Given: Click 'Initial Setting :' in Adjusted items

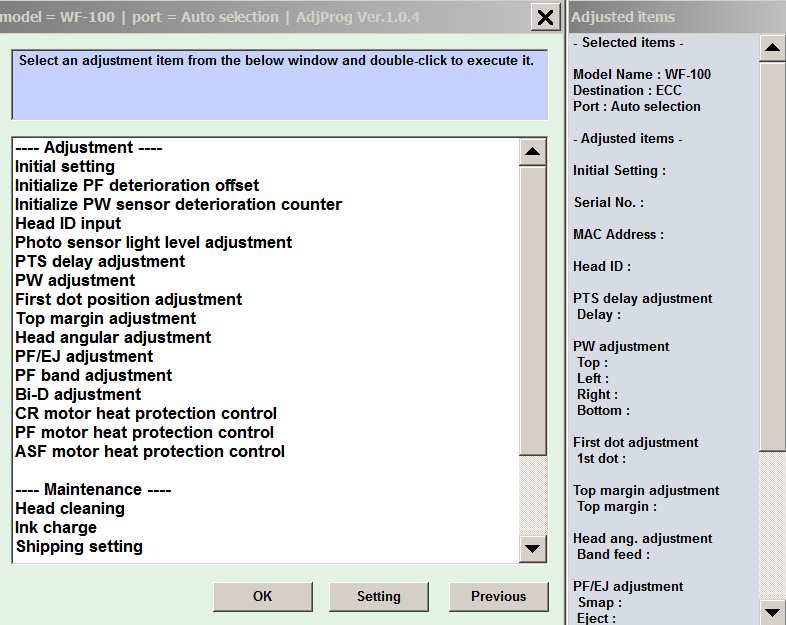Looking at the screenshot, I should tap(620, 171).
